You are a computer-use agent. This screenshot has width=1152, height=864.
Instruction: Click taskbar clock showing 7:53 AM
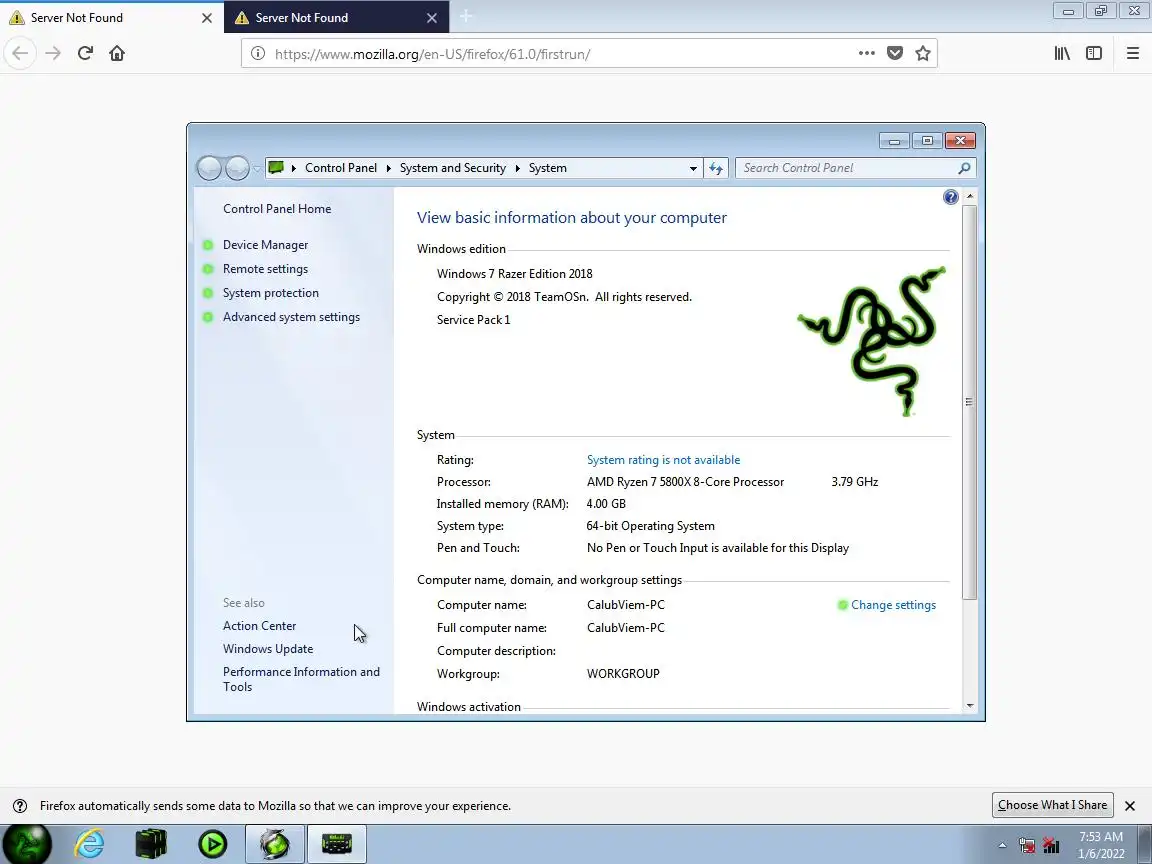[1101, 845]
